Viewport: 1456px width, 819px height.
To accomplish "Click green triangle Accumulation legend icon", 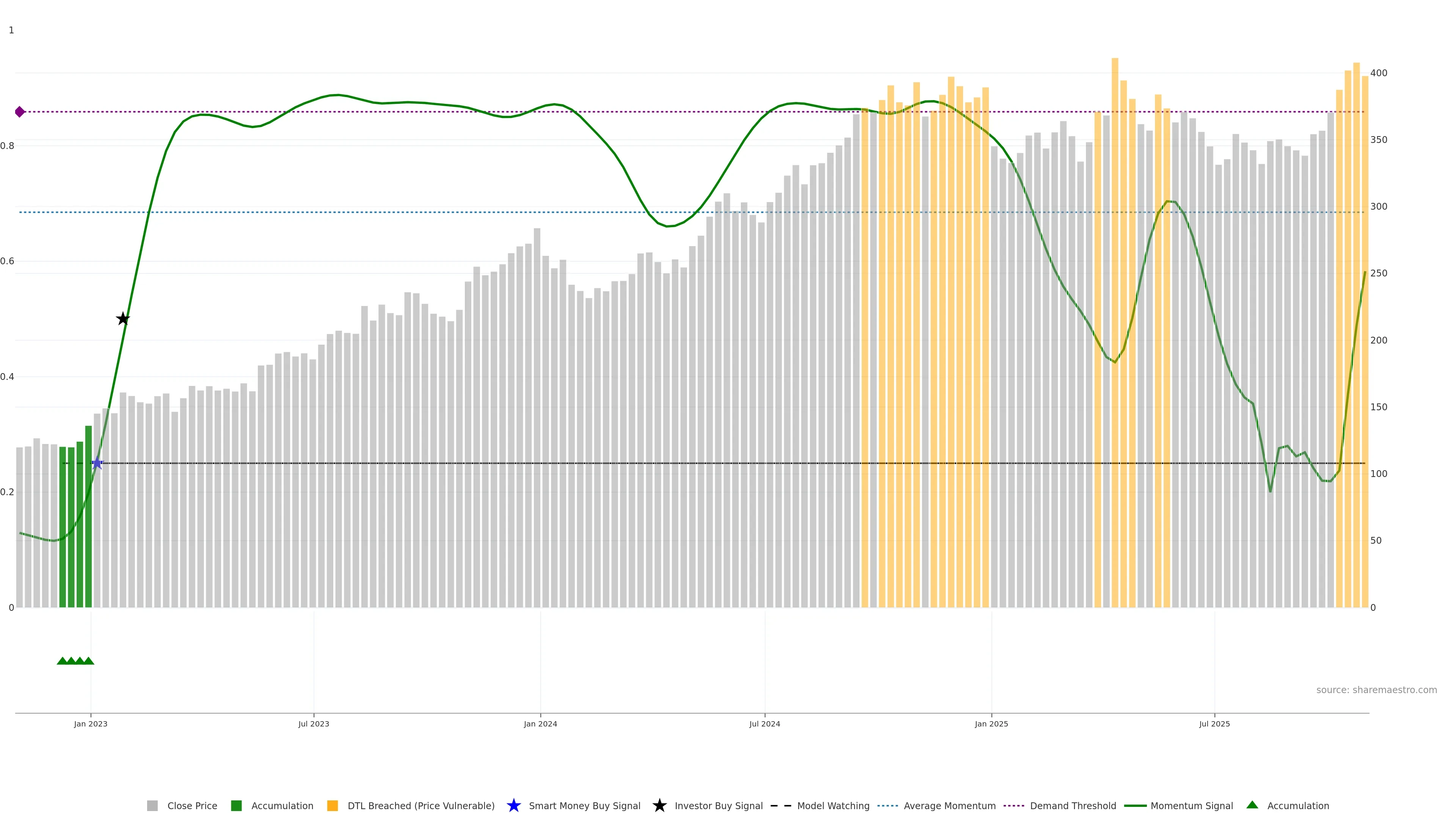I will [x=1252, y=805].
